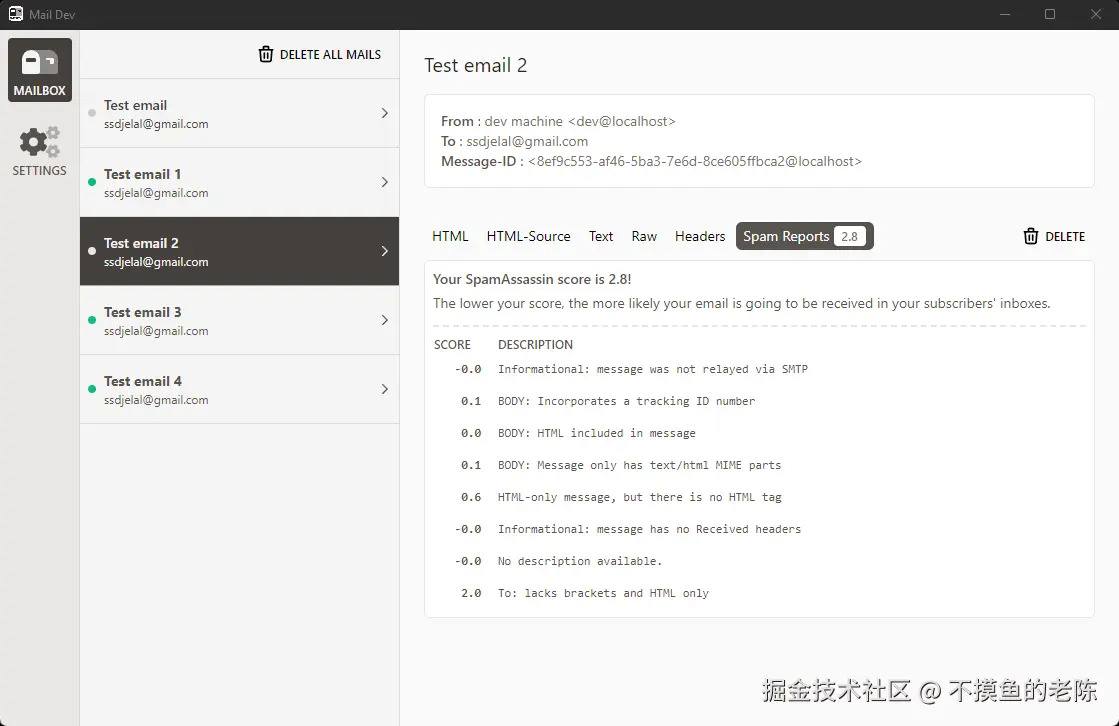
Task: Click row: Message only has text/html MIME parts
Action: pyautogui.click(x=639, y=465)
